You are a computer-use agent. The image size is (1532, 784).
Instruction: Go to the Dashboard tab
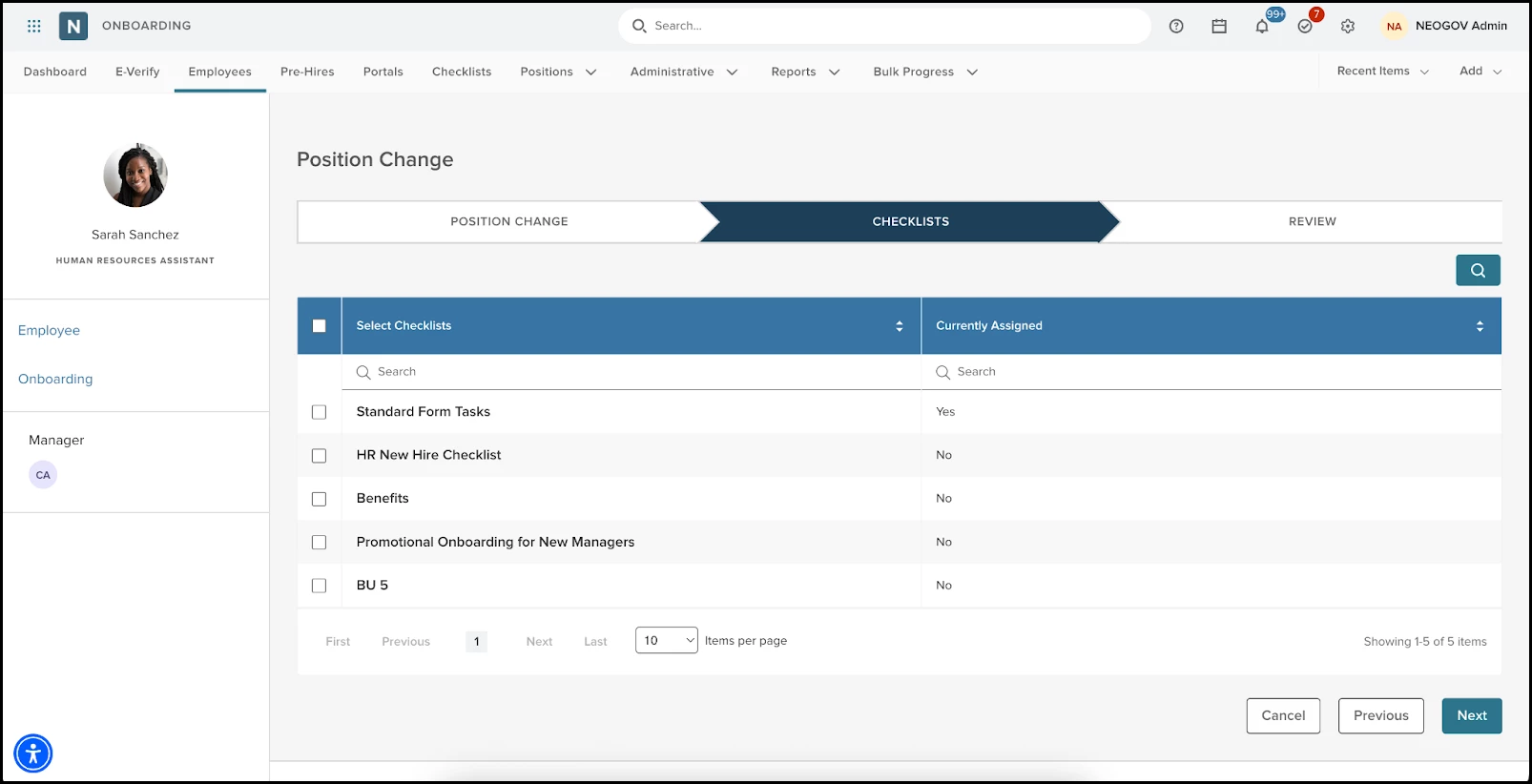[55, 72]
